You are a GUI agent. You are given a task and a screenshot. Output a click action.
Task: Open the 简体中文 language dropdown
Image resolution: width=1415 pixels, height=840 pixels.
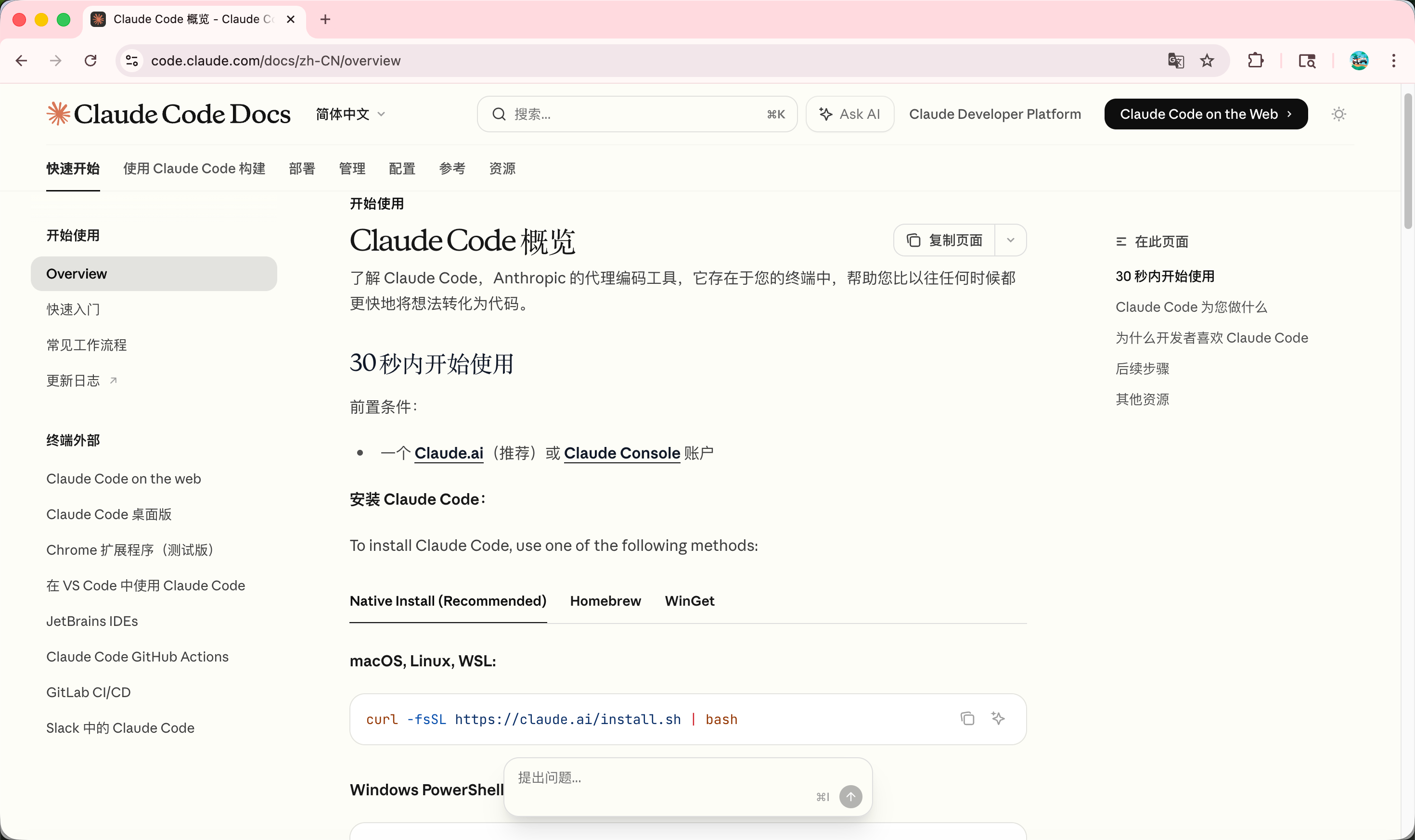(x=350, y=115)
